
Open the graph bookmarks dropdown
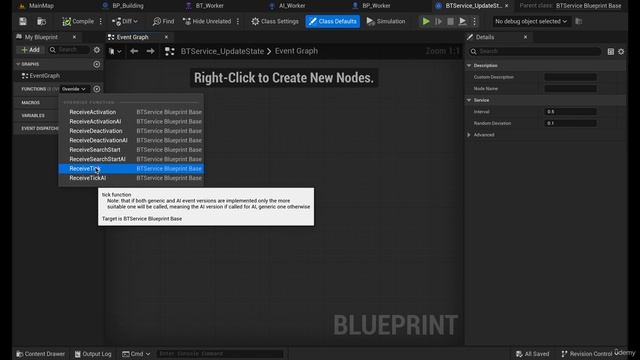coord(115,51)
